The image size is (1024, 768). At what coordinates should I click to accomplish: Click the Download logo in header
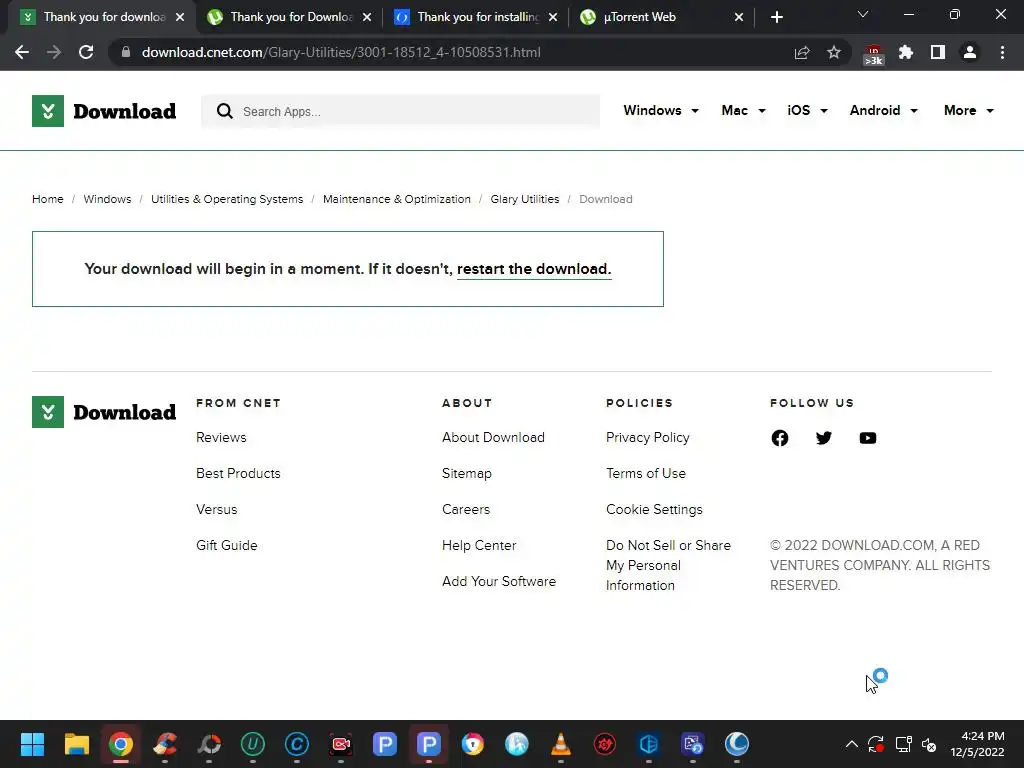[x=104, y=111]
